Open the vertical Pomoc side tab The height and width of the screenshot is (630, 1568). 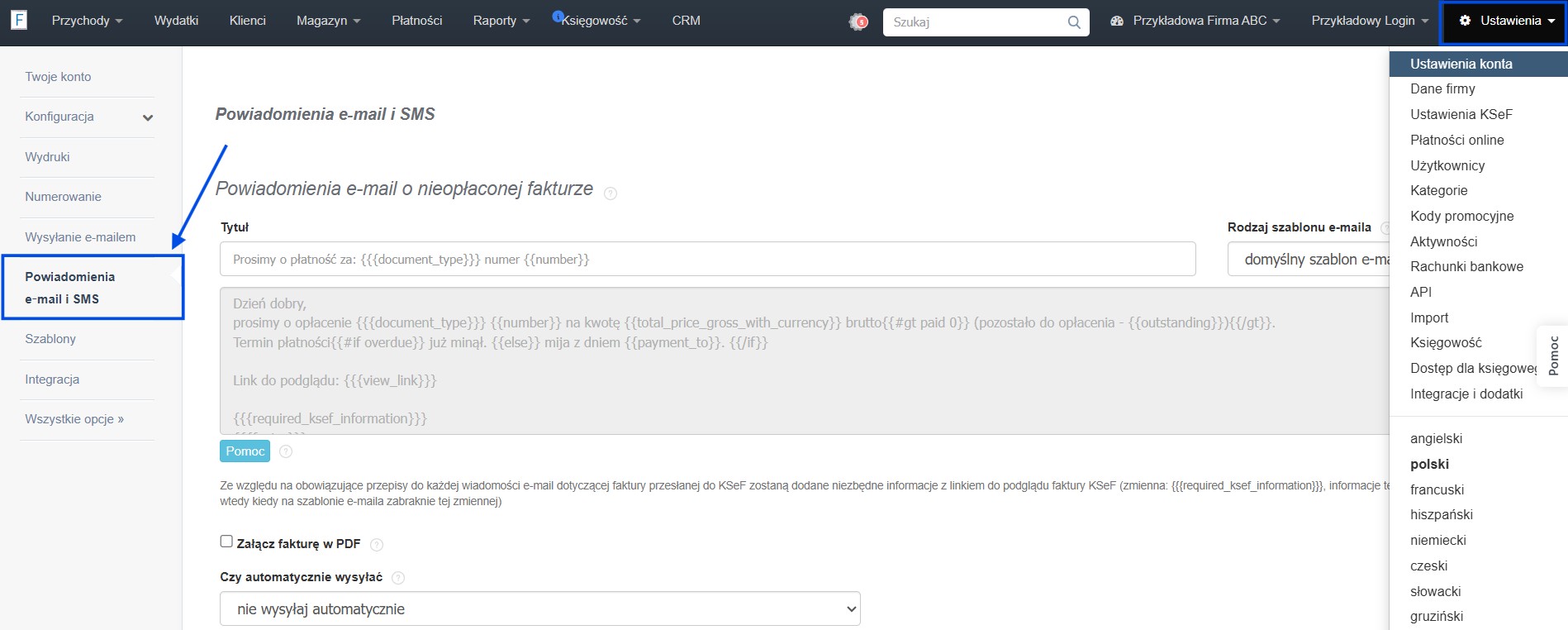1553,356
